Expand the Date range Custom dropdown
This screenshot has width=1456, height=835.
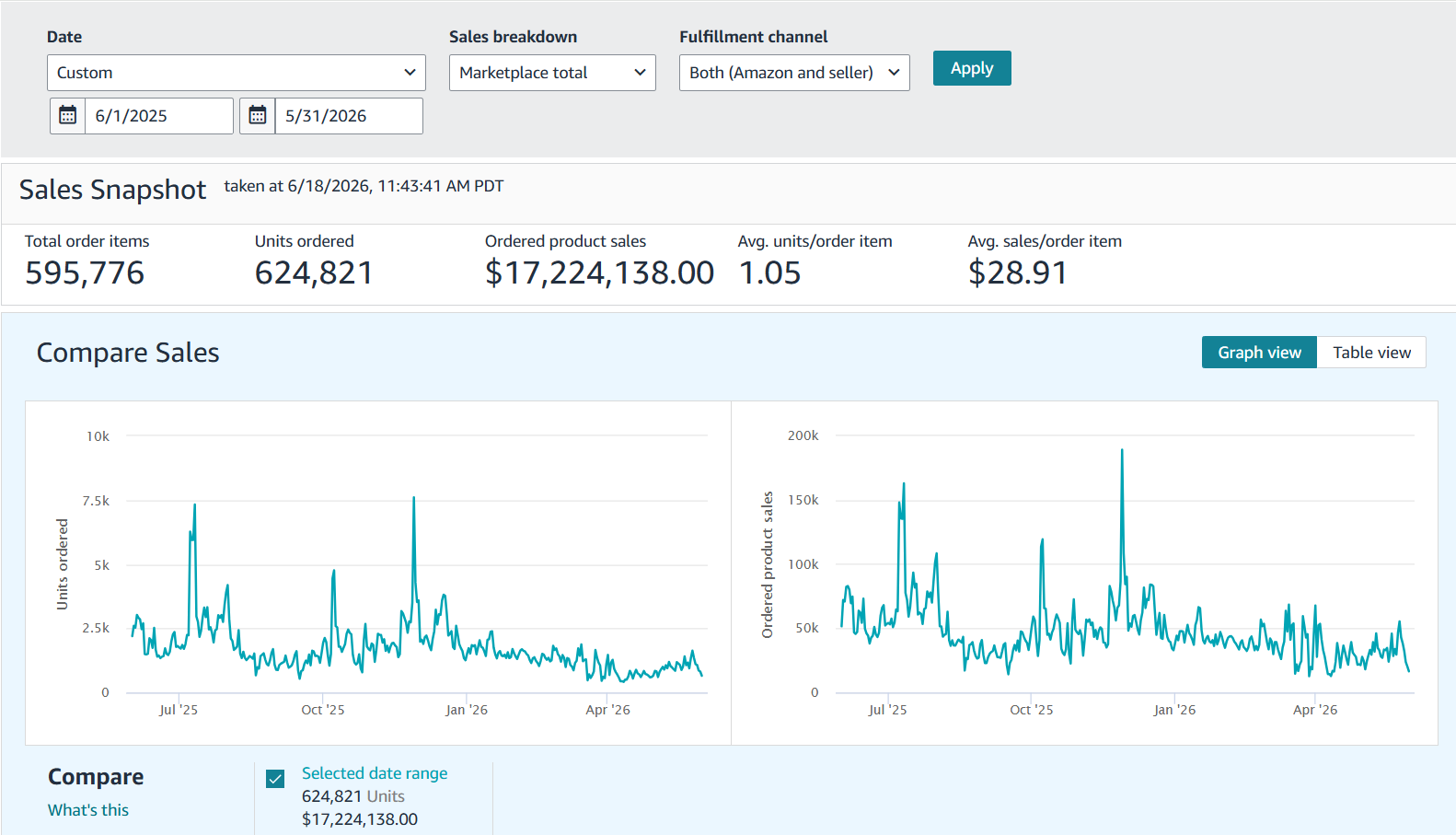[237, 73]
